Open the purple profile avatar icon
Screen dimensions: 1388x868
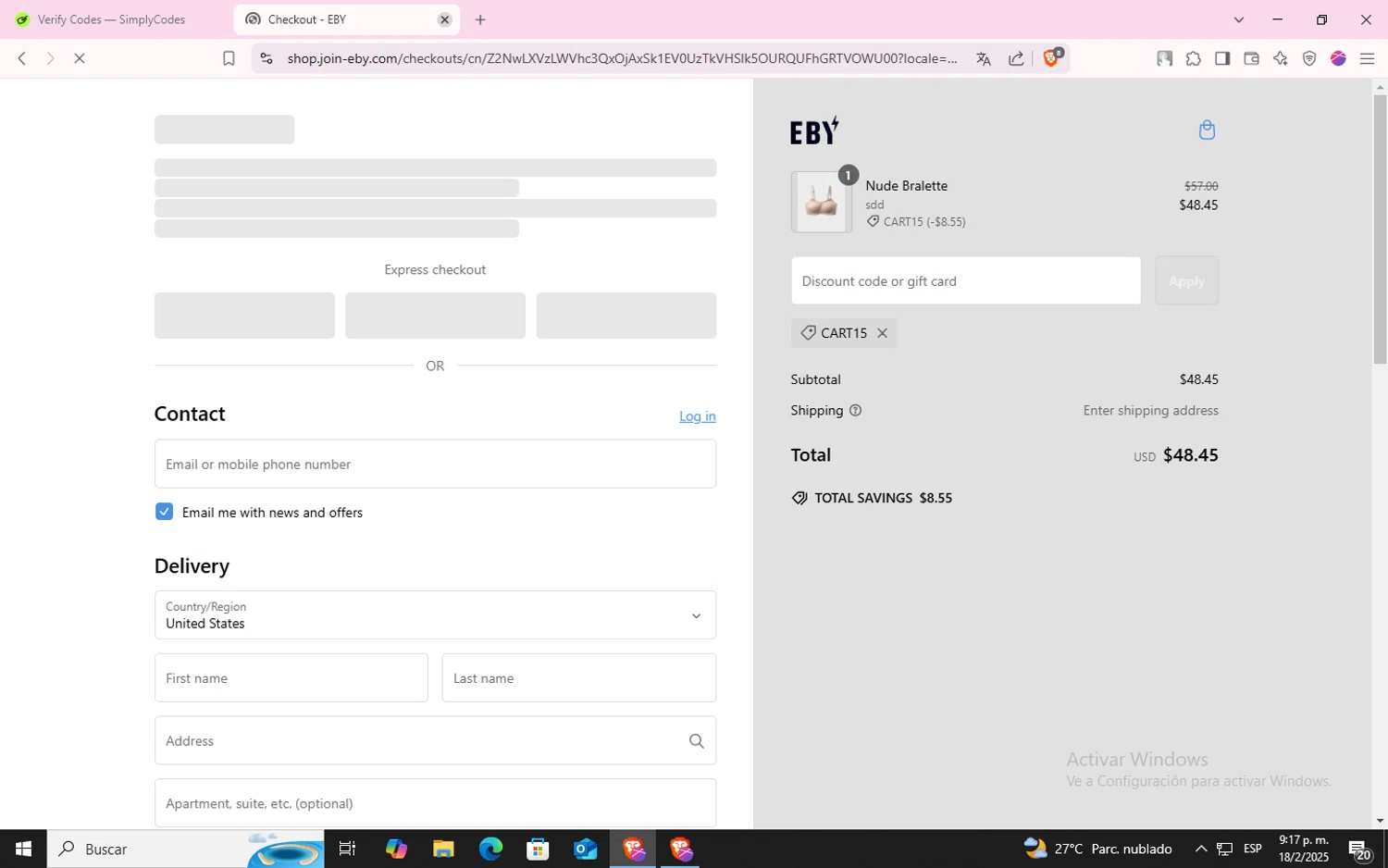1338,58
